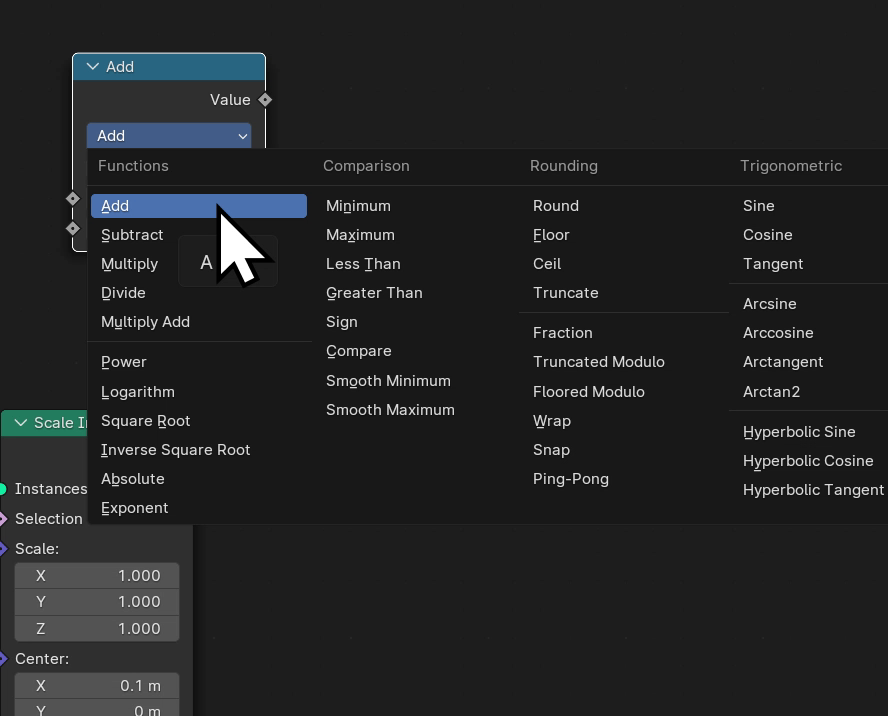
Task: Select Hyperbolic Cosine
Action: coord(810,461)
